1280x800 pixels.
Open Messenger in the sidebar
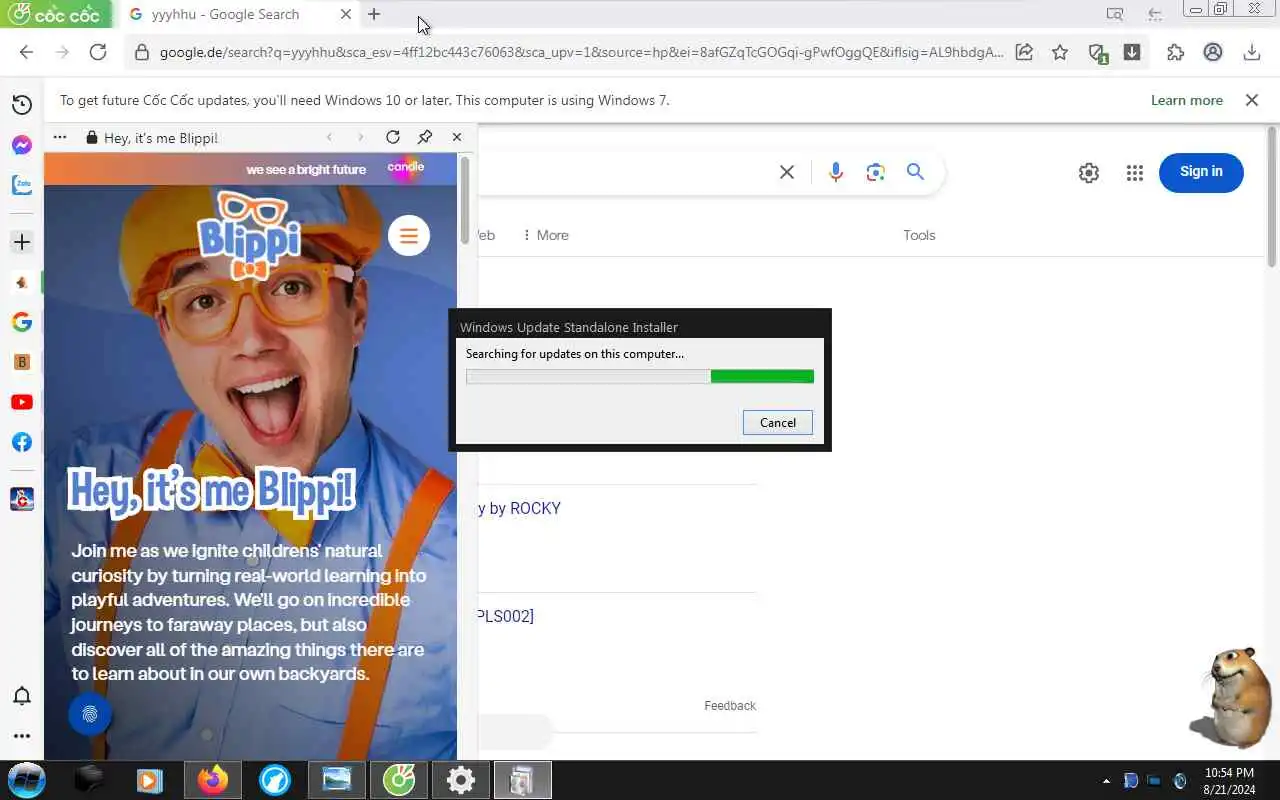click(22, 145)
